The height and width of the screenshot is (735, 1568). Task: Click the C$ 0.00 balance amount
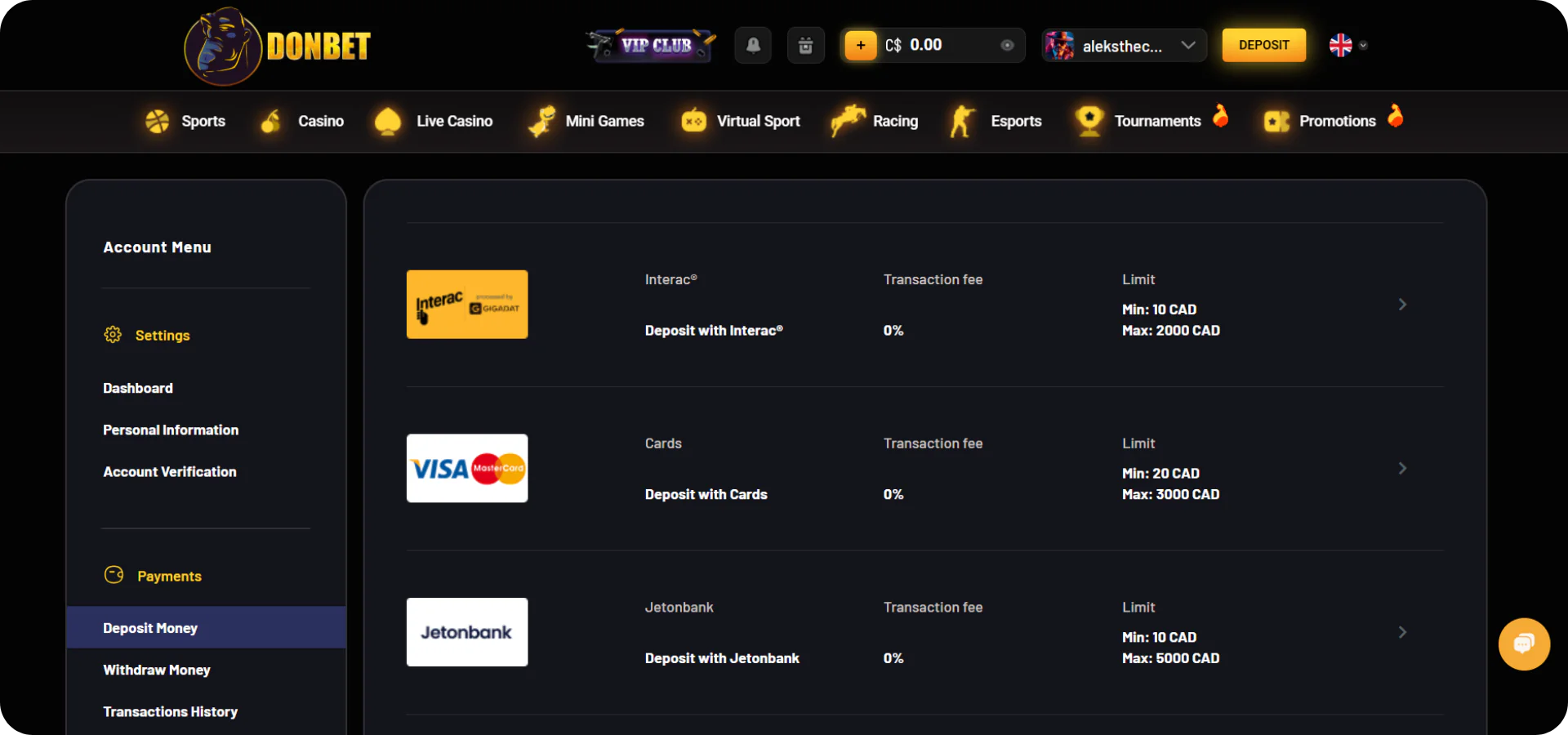pyautogui.click(x=914, y=45)
